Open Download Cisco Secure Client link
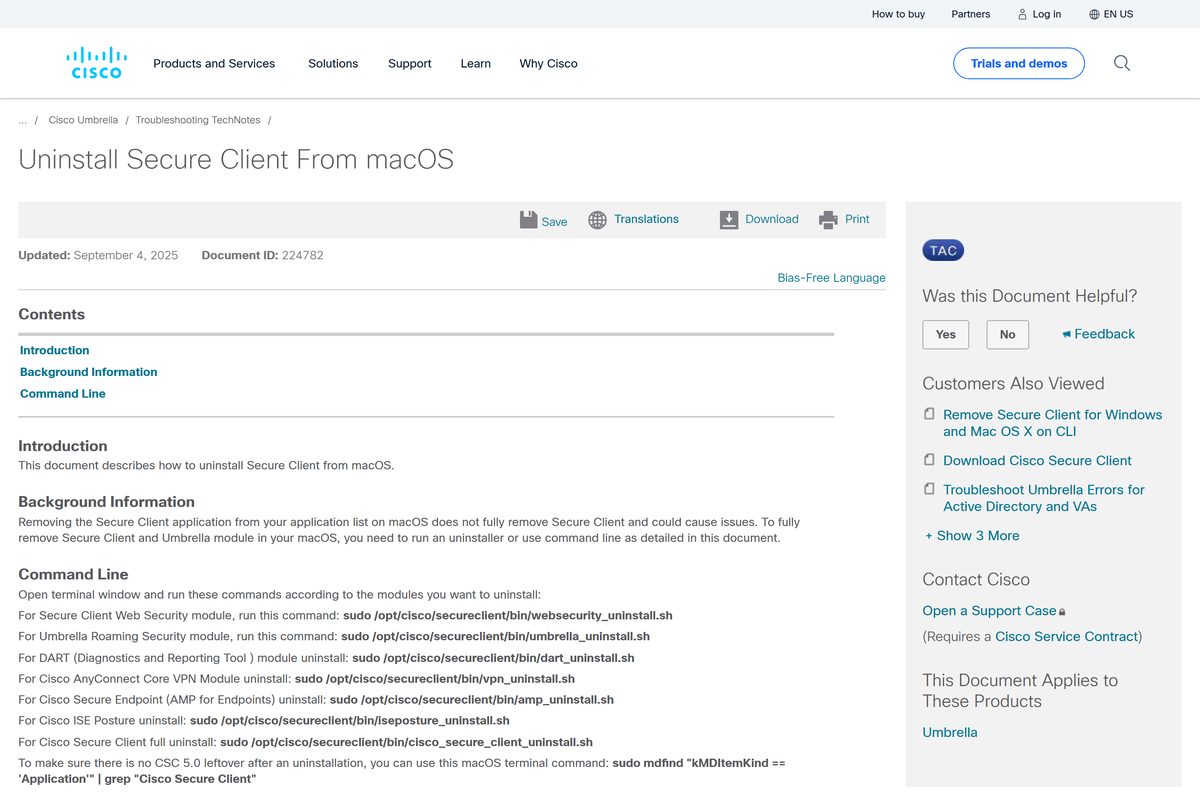This screenshot has height=792, width=1200. point(1037,460)
